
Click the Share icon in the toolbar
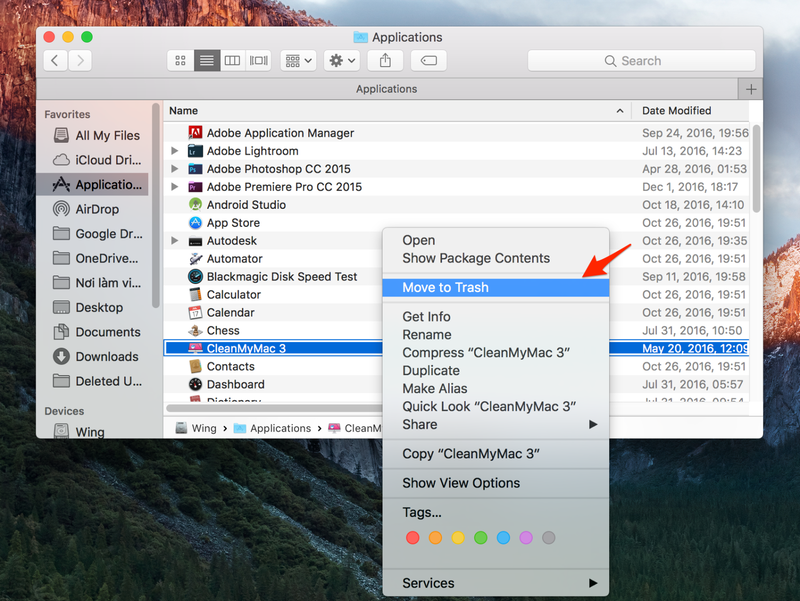[384, 60]
